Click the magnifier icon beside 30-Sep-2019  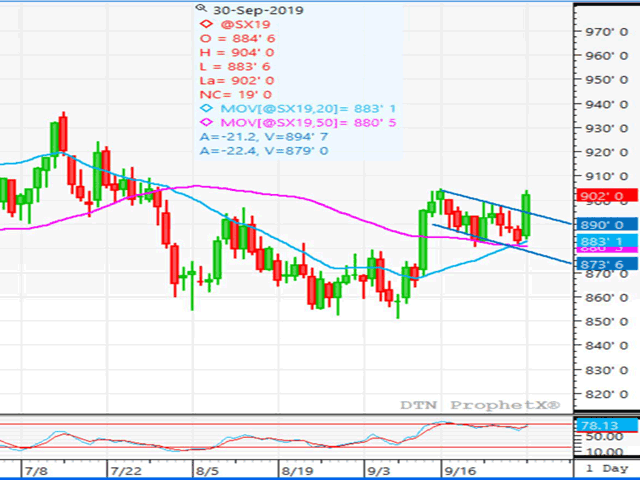tap(203, 10)
